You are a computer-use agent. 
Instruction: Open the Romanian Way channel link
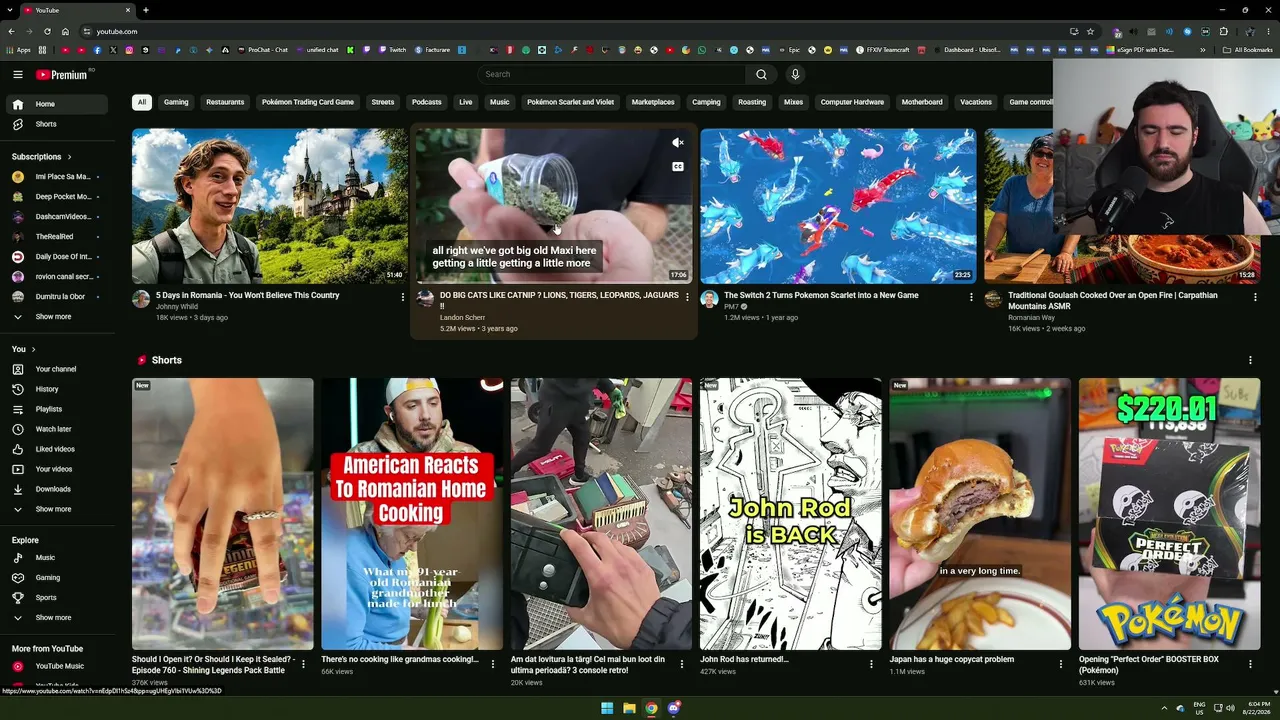click(x=1031, y=318)
